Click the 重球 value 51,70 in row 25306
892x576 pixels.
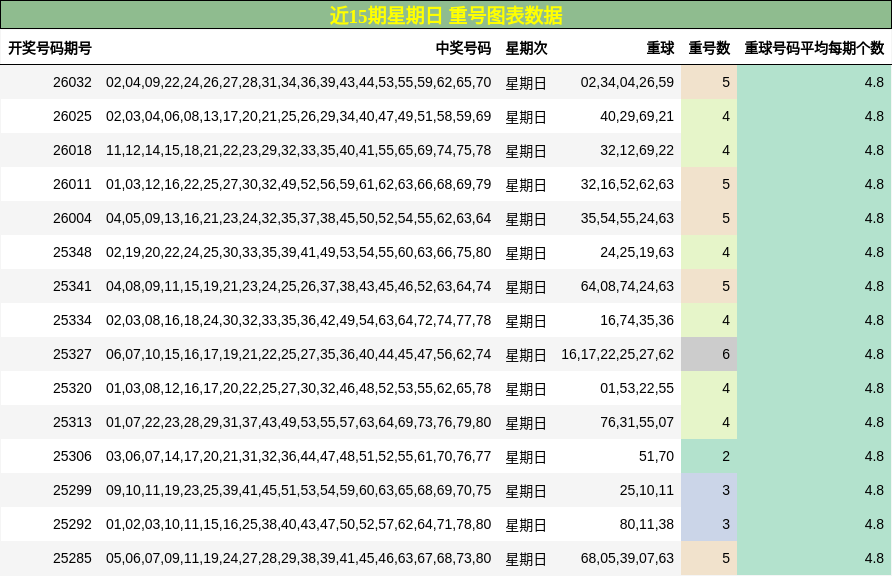(655, 456)
